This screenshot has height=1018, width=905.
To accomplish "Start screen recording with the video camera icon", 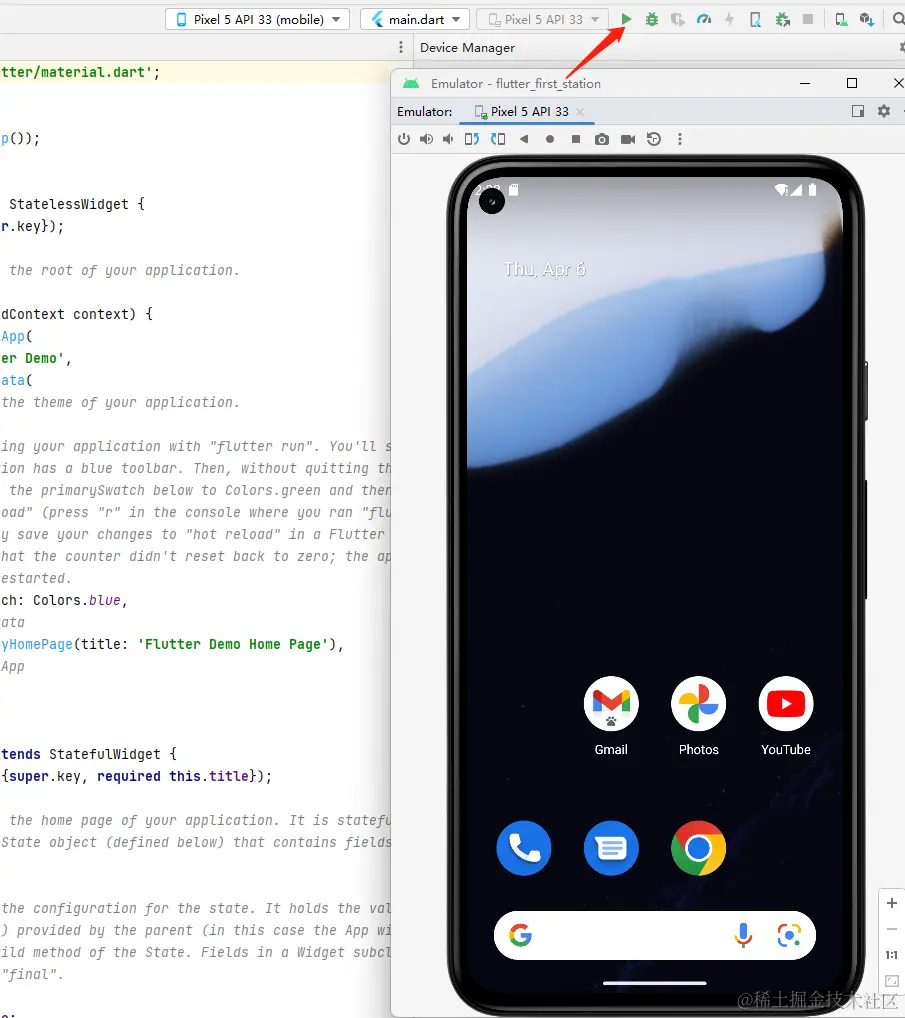I will 628,139.
